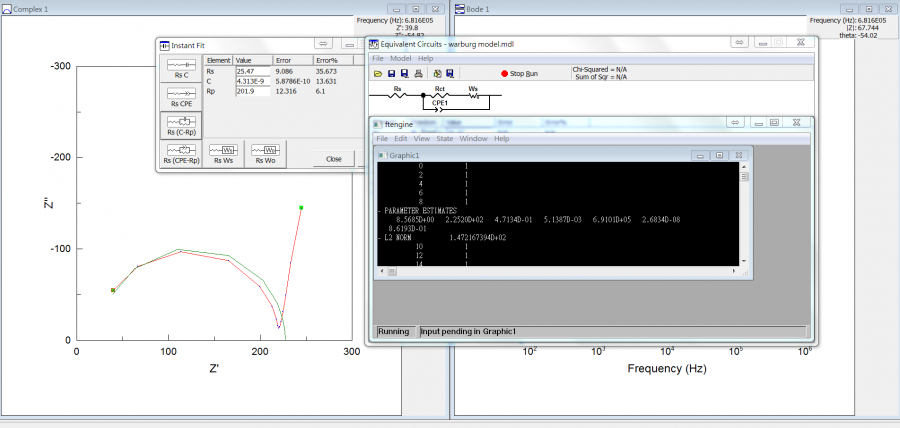Pick the Rs (CPE-Rp) circuit model
Viewport: 900px width, 428px height.
tap(181, 153)
